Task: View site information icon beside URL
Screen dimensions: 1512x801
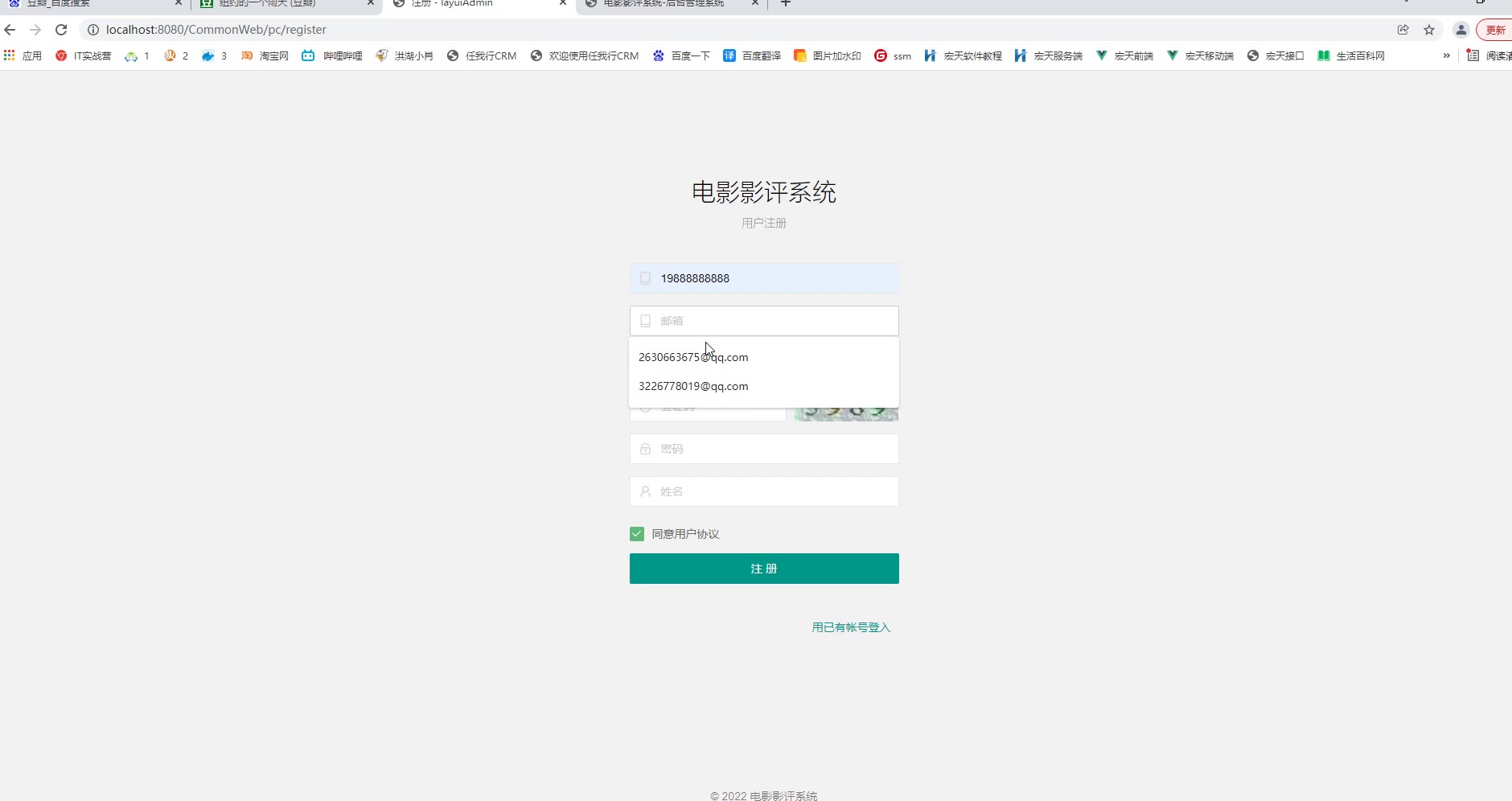Action: pos(93,30)
